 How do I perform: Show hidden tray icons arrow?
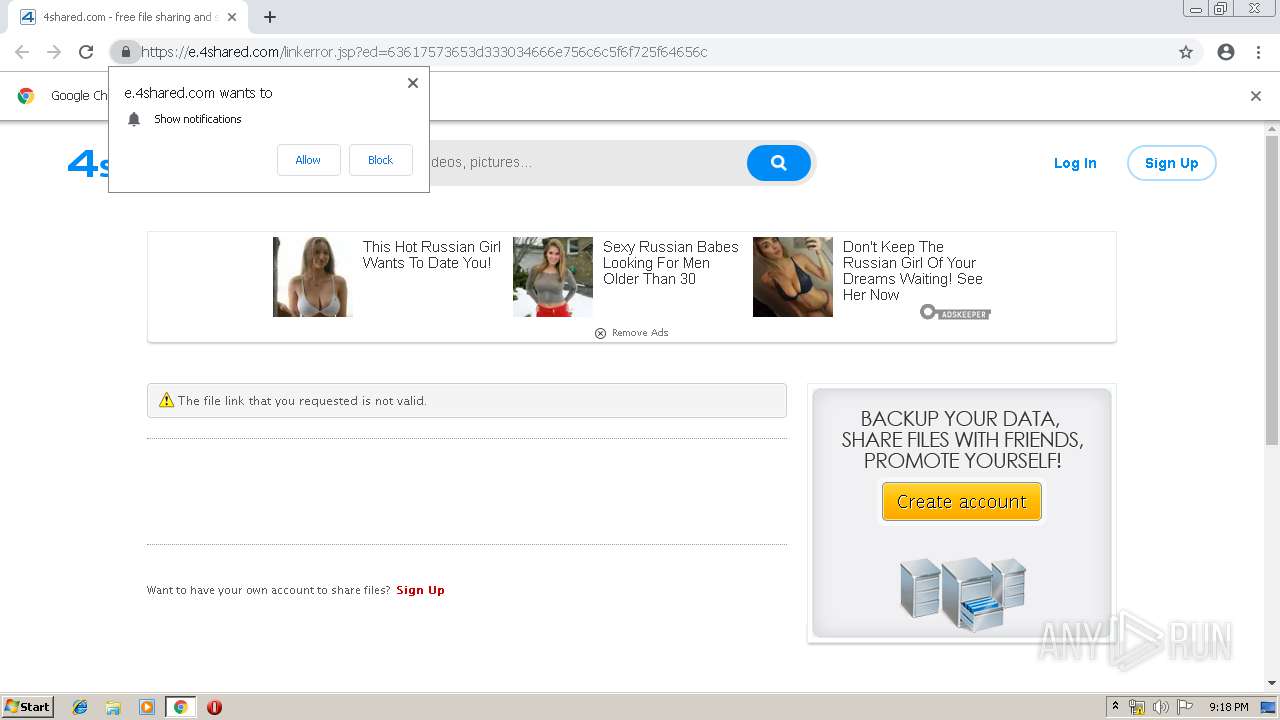(x=1116, y=707)
